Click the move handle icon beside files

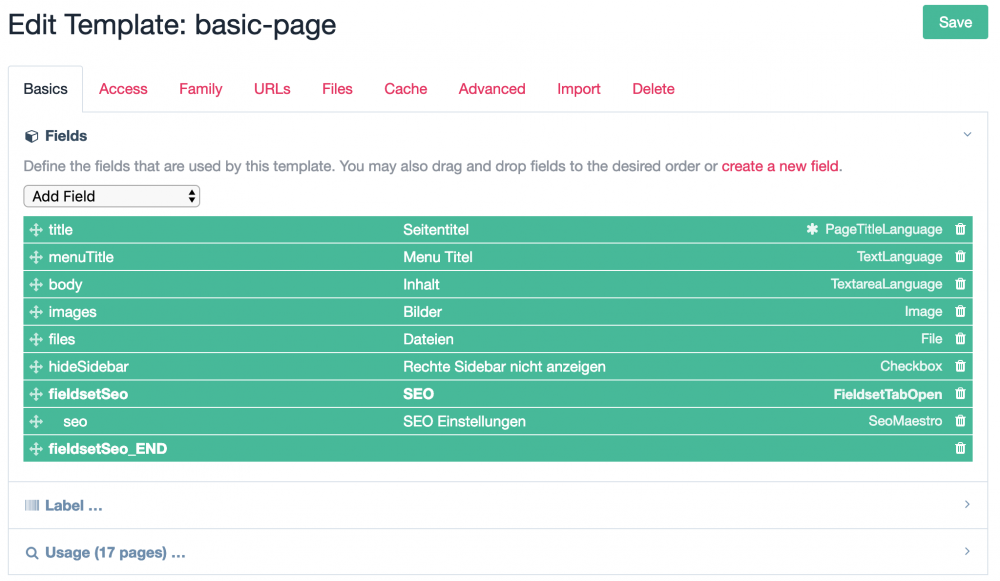click(x=37, y=340)
